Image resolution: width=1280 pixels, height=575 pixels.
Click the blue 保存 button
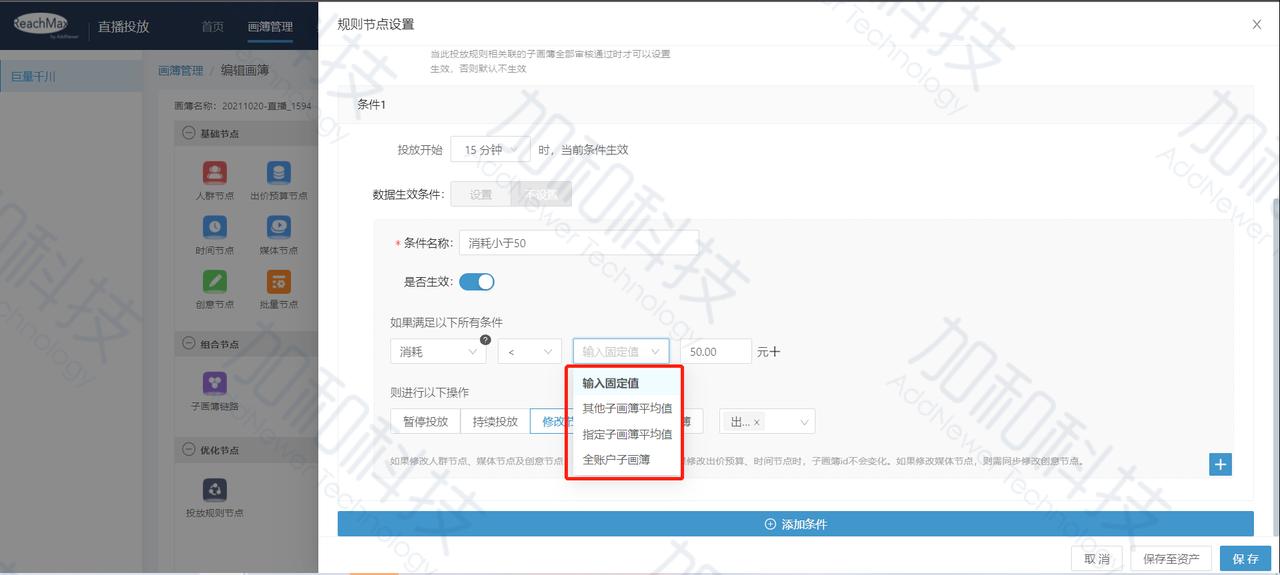point(1245,559)
